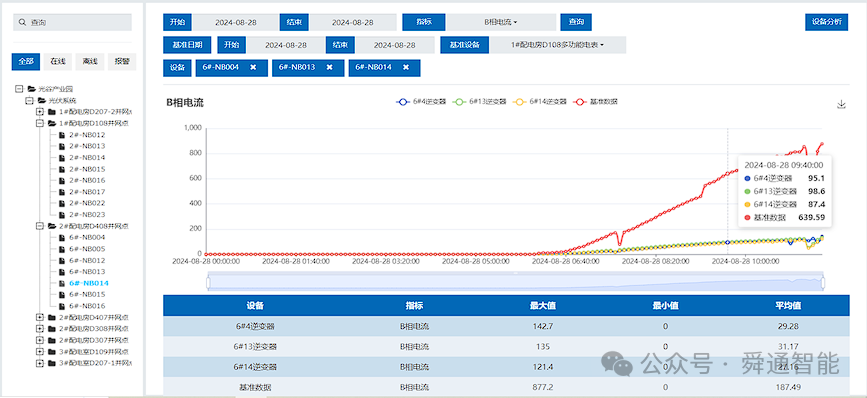
Task: Collapse the 光谷产业园 root node
Action: (19, 88)
